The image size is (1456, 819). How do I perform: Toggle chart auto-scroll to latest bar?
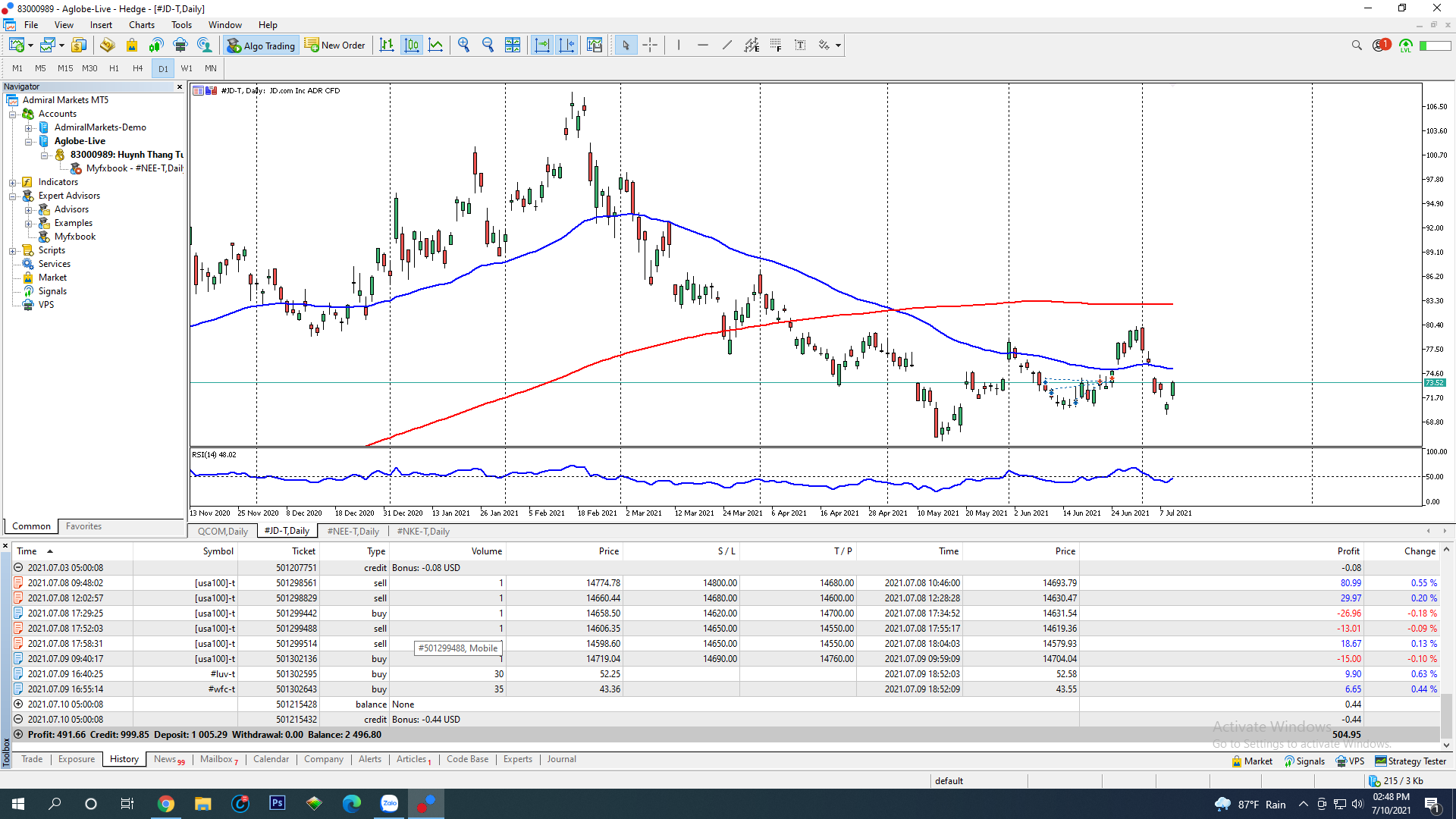(x=542, y=45)
